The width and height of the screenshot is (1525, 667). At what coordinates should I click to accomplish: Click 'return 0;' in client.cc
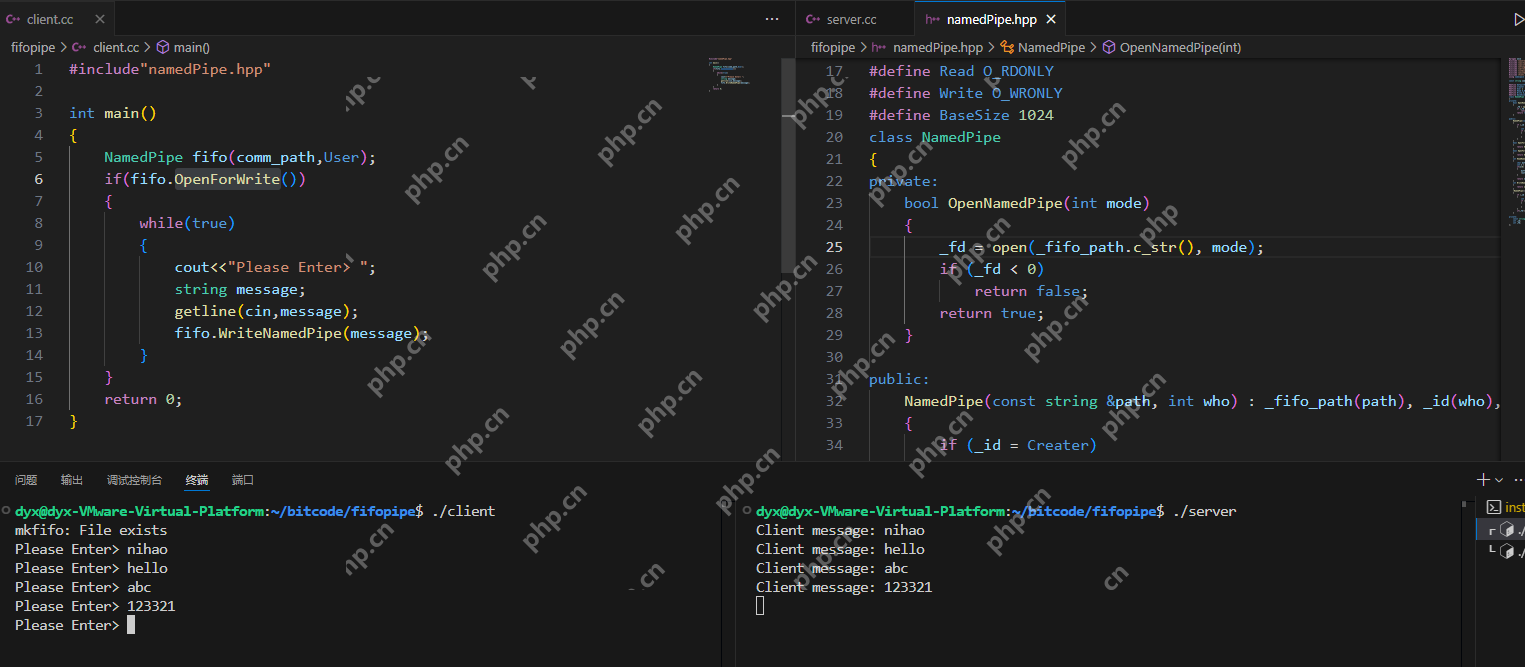(x=143, y=399)
